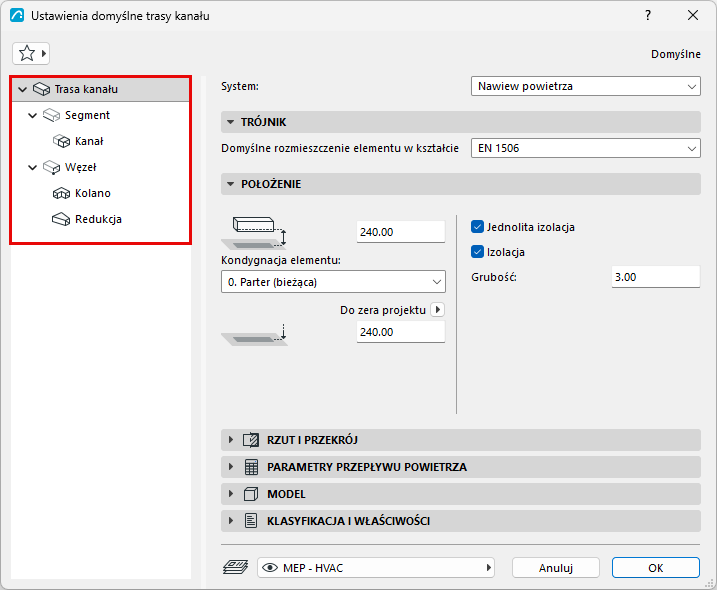Toggle the eye icon in layer selector

(270, 568)
